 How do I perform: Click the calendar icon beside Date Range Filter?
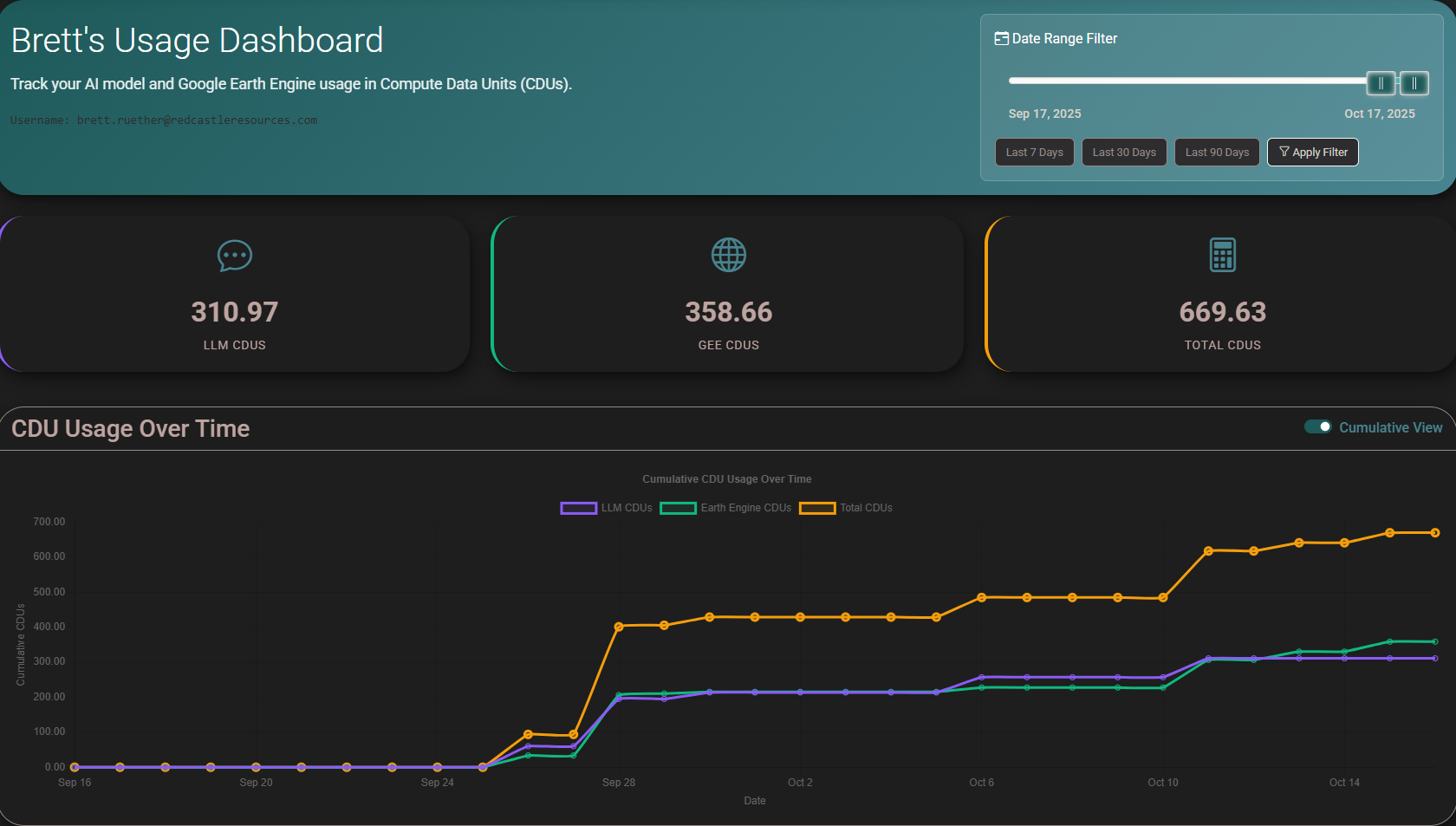1001,39
